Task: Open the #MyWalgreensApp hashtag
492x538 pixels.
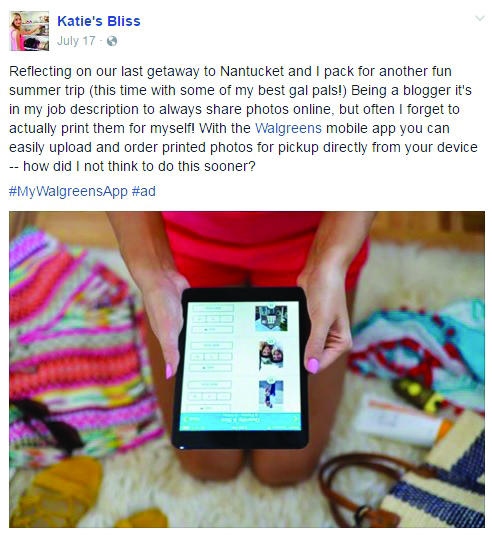Action: pos(68,191)
